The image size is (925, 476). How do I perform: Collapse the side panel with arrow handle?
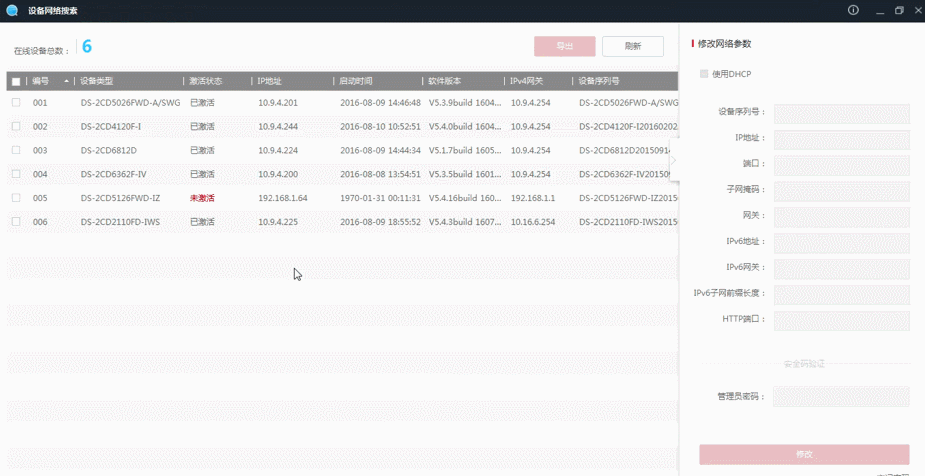[673, 160]
